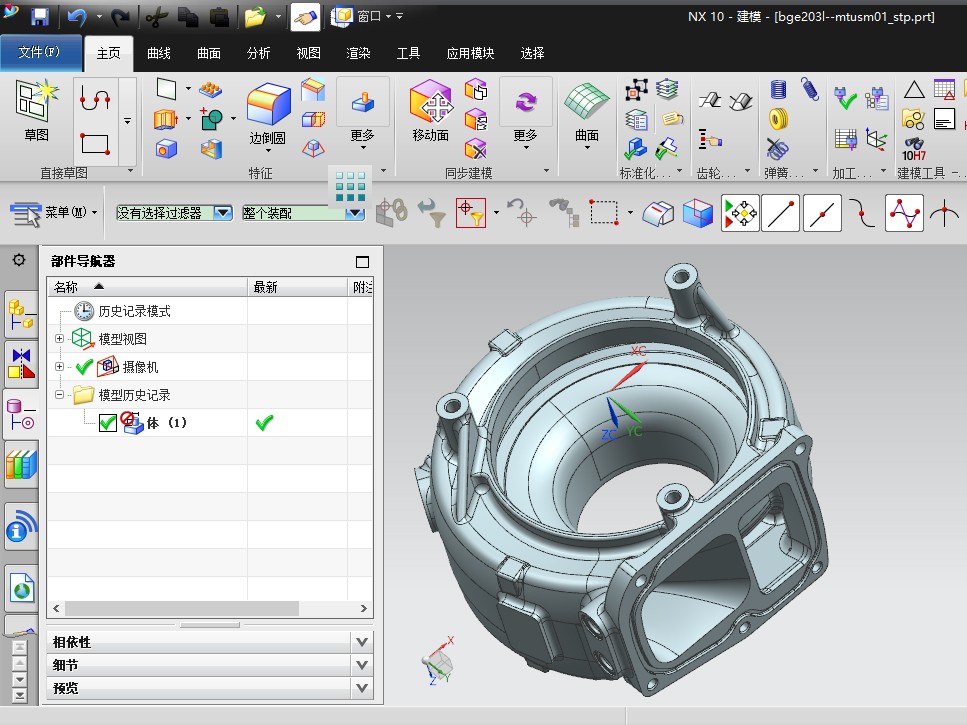Click the save disk icon

click(x=40, y=17)
